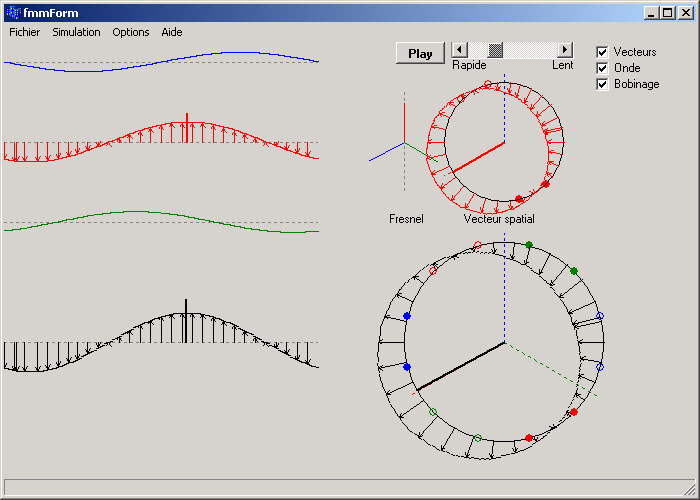Viewport: 700px width, 500px height.
Task: Click the Rapide label
Action: (469, 65)
